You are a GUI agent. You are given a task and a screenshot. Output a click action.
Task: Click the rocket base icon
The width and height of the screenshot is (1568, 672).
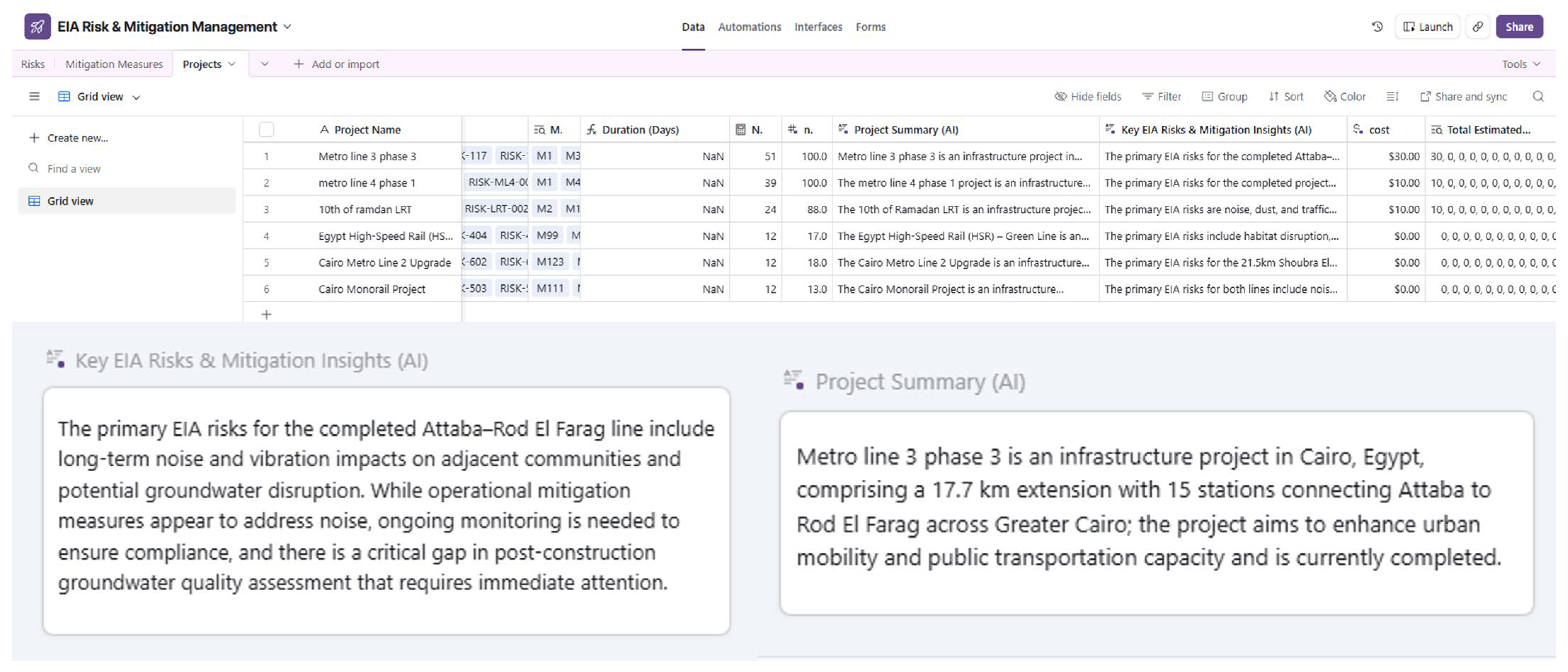[37, 27]
